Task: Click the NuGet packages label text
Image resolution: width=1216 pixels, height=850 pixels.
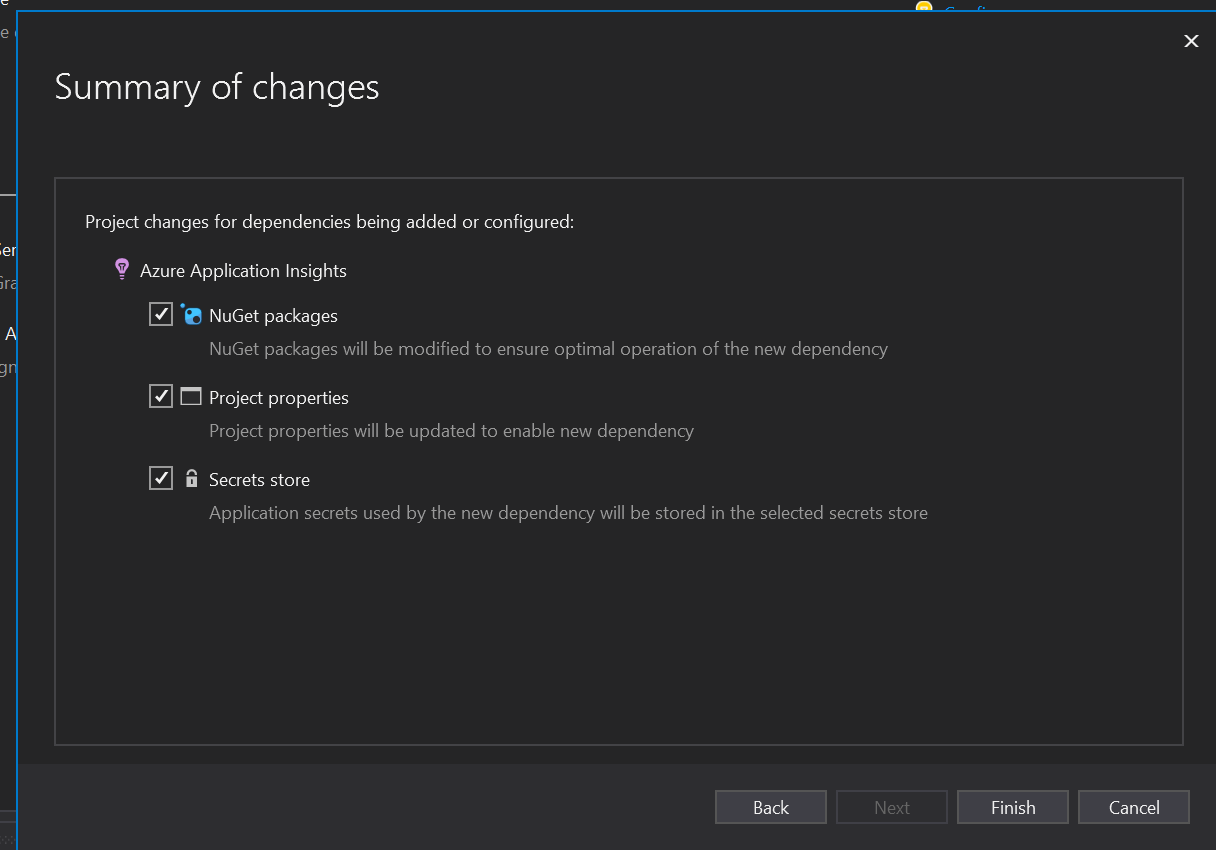Action: pos(273,314)
